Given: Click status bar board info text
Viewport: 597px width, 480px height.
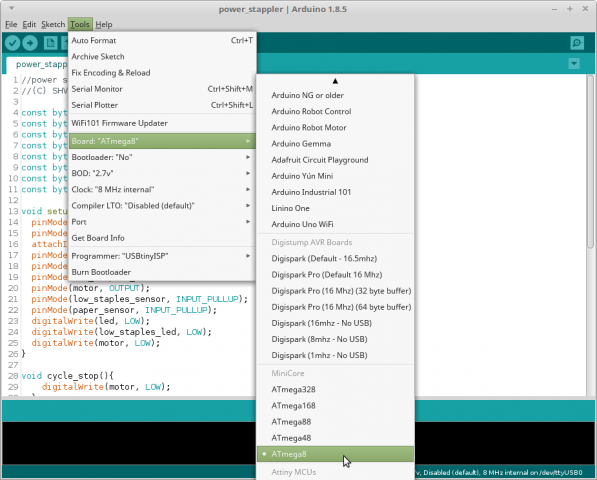Looking at the screenshot, I should click(x=499, y=472).
